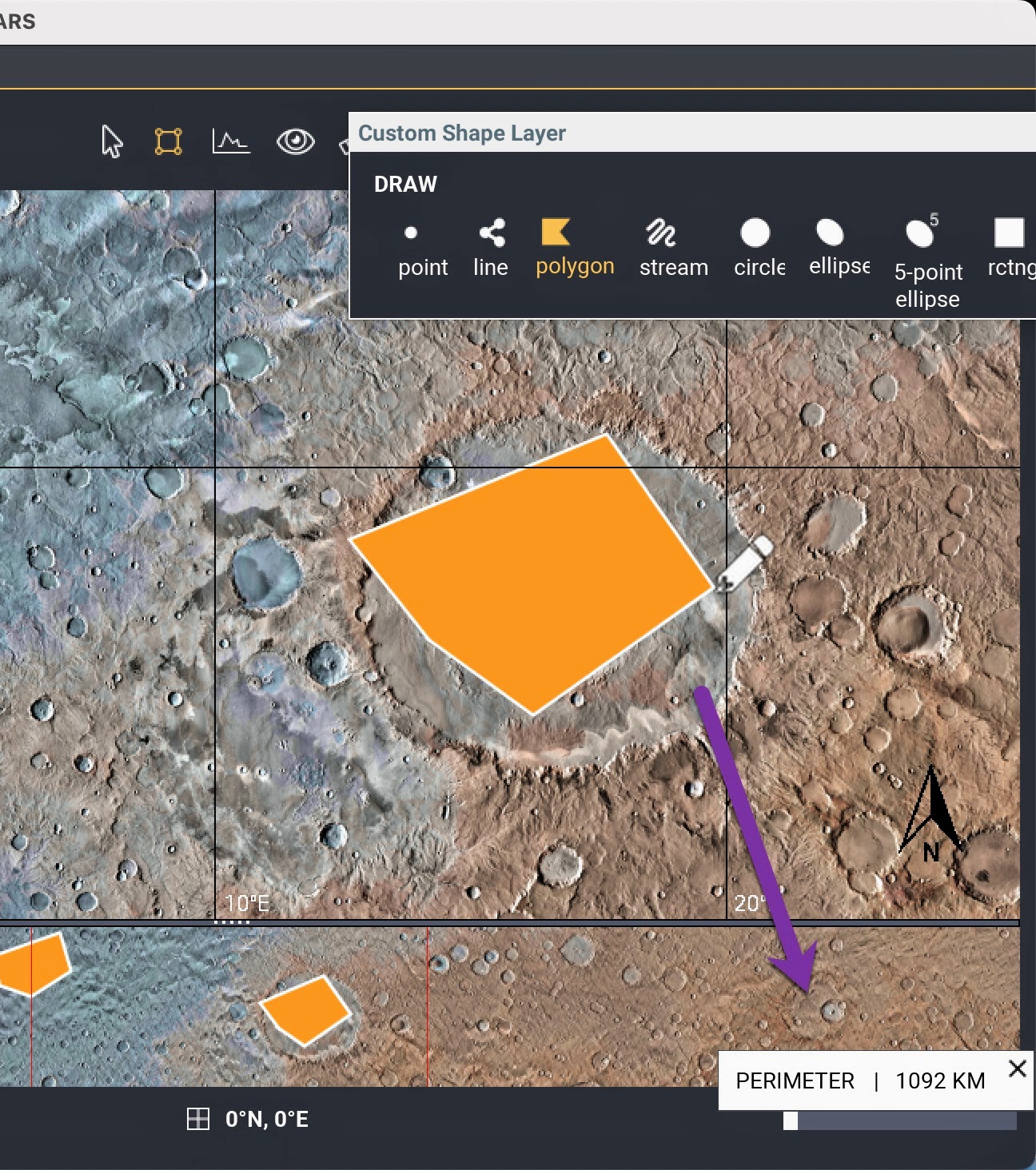Choose the rectangle draw tool
Viewport: 1036px width, 1170px height.
pyautogui.click(x=1010, y=248)
